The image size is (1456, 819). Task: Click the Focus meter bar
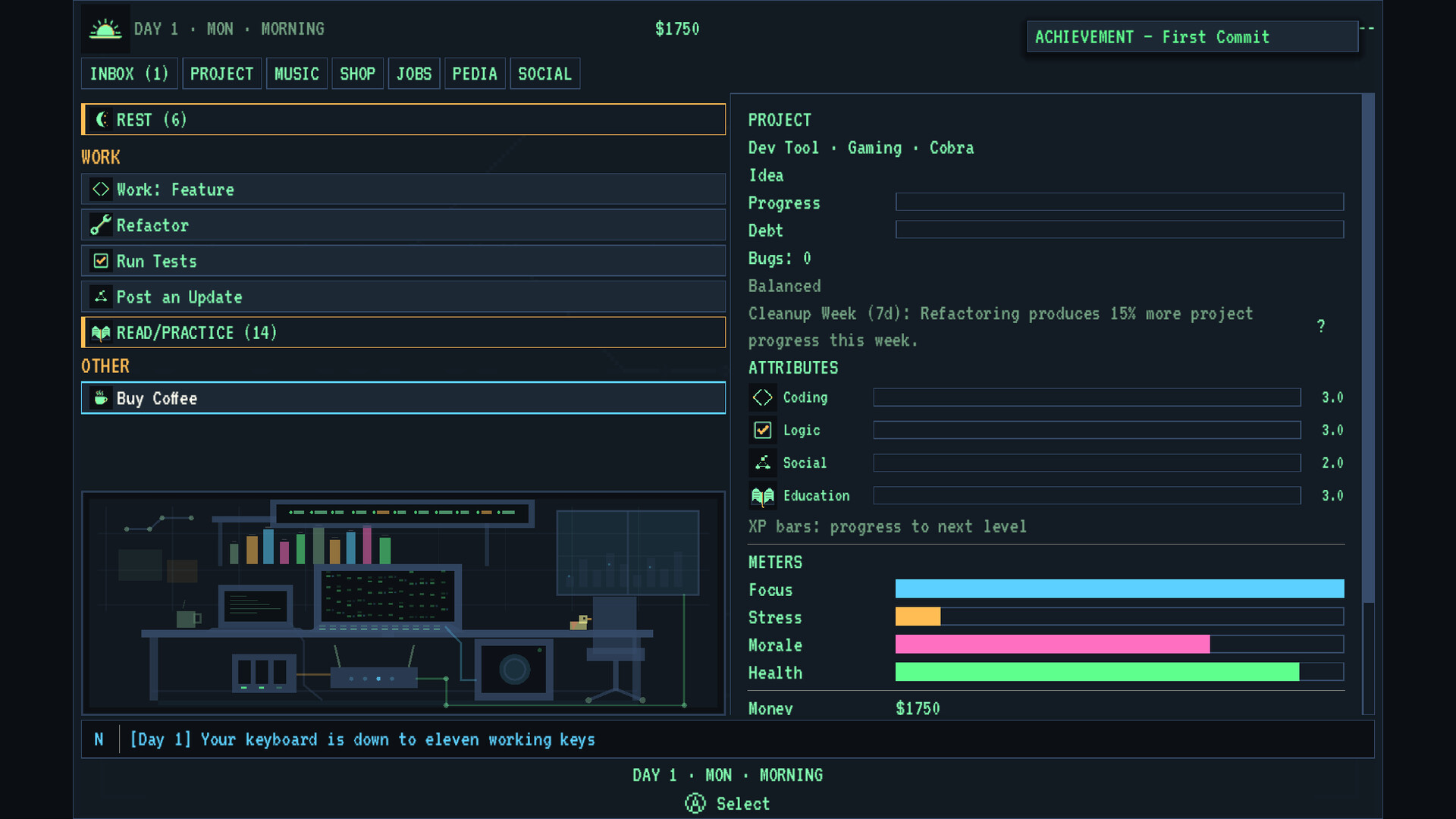click(1119, 589)
